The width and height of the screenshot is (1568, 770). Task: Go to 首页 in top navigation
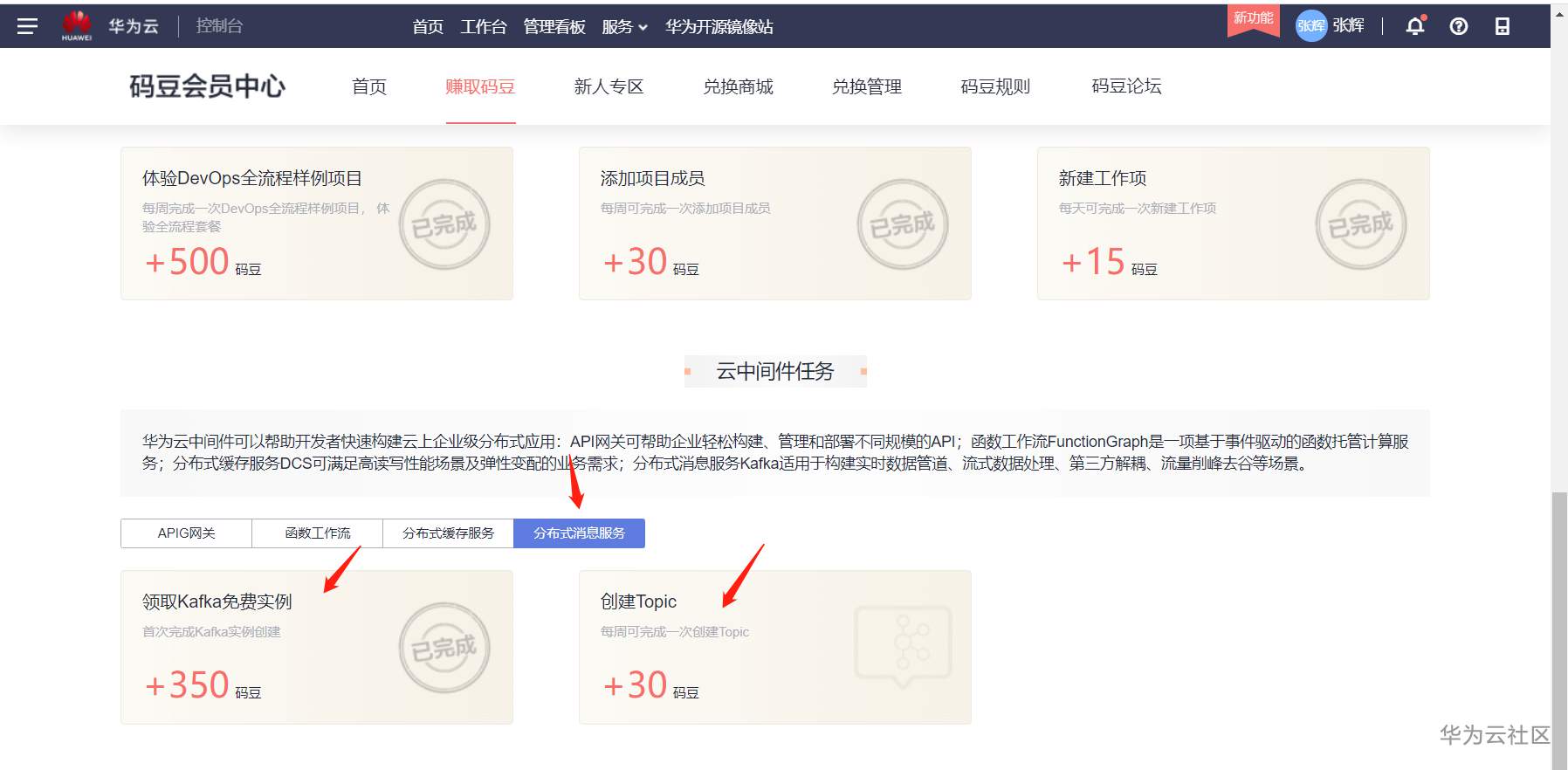(x=428, y=27)
